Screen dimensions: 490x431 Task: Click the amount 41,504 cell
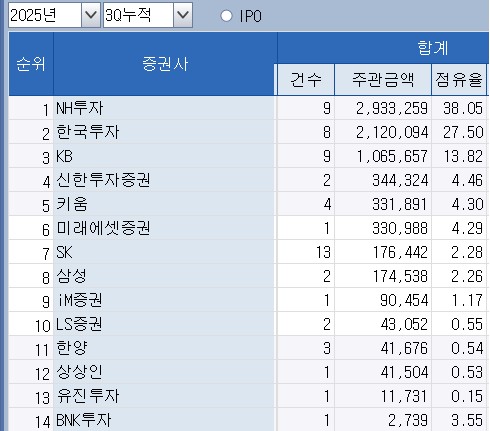click(x=383, y=372)
